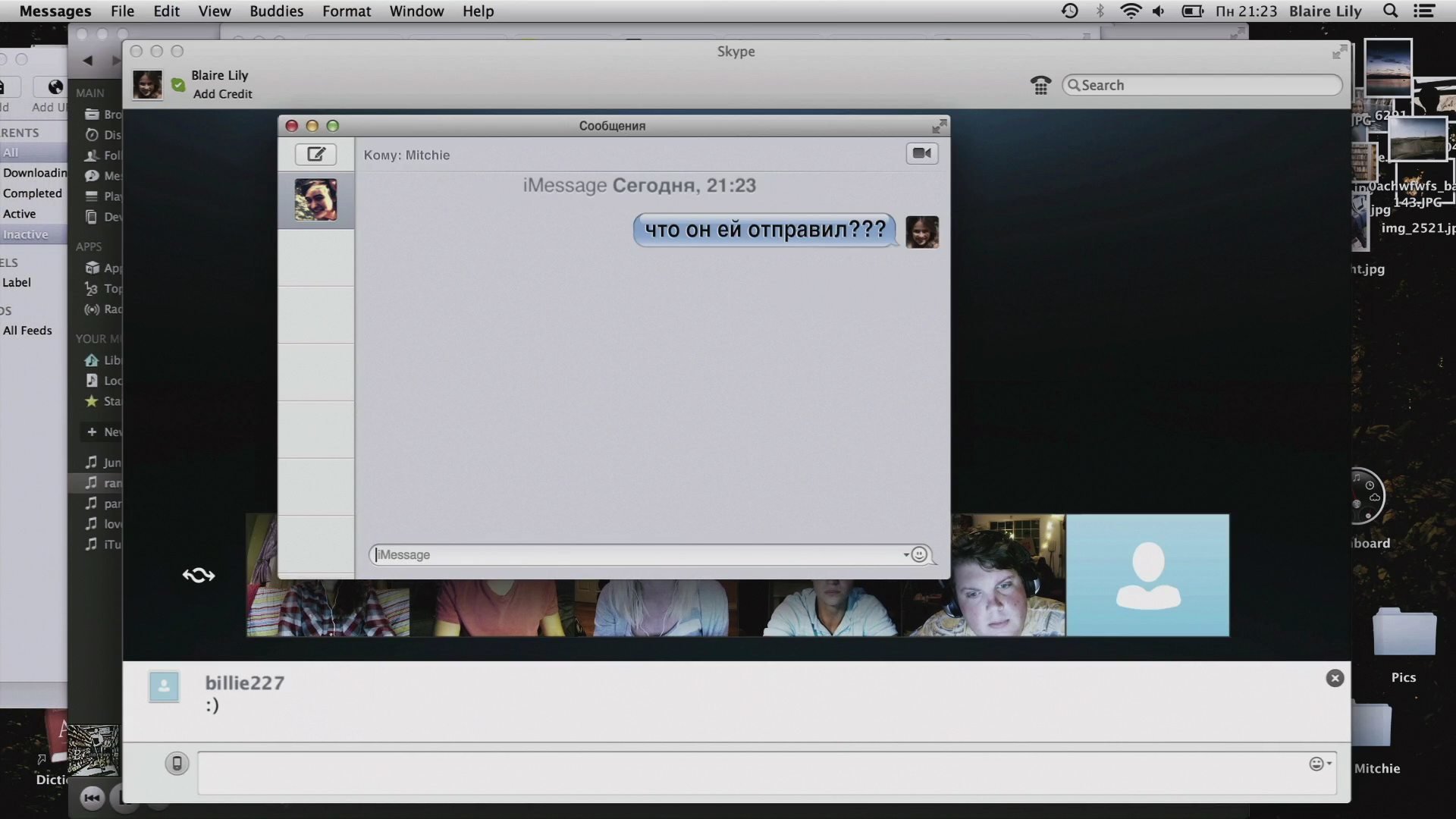Open Spotlight search in menu bar

[x=1390, y=11]
